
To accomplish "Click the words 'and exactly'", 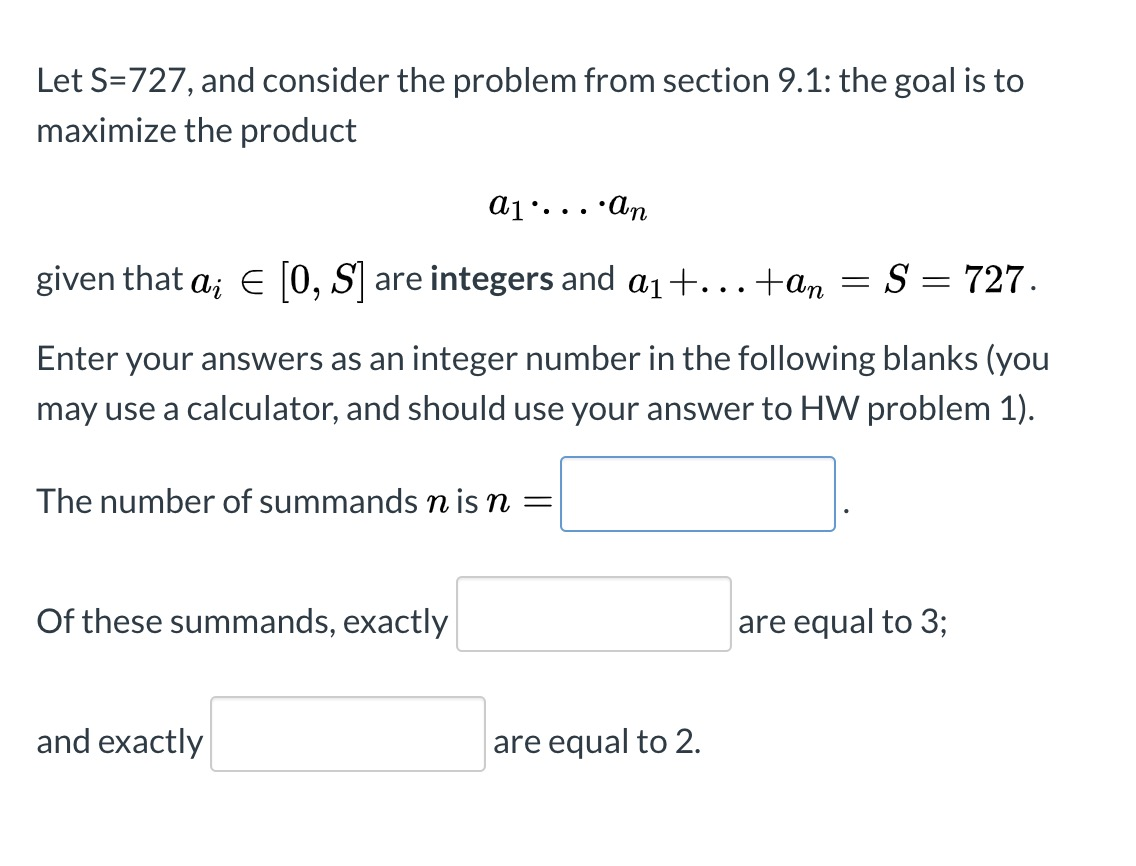I will click(x=118, y=741).
